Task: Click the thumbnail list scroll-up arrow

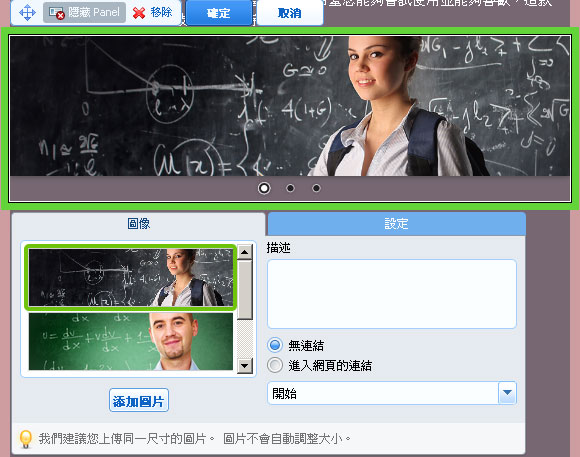Action: [x=245, y=252]
